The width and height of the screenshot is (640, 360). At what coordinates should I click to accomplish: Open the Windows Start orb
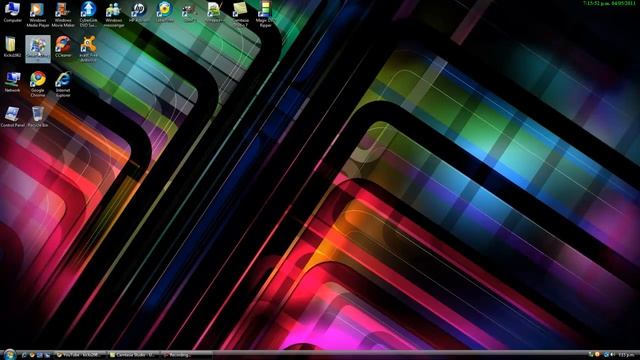(10, 354)
